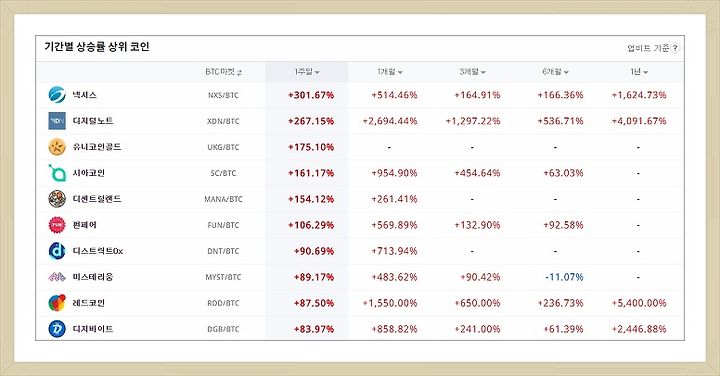720x376 pixels.
Task: Click the 미스테리움 purple wave icon
Action: (57, 277)
